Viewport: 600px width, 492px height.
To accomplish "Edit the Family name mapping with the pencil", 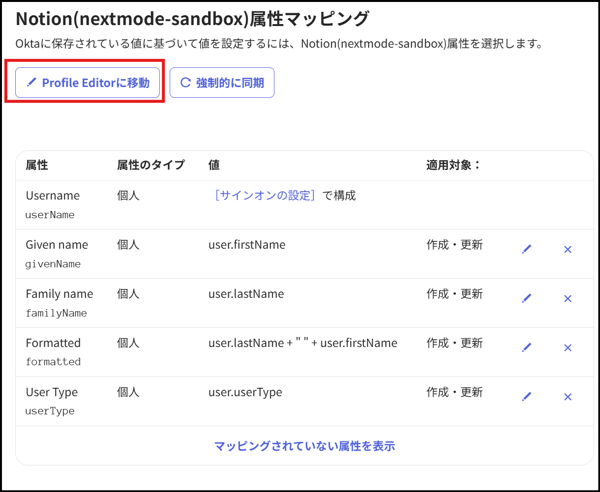I will [527, 298].
